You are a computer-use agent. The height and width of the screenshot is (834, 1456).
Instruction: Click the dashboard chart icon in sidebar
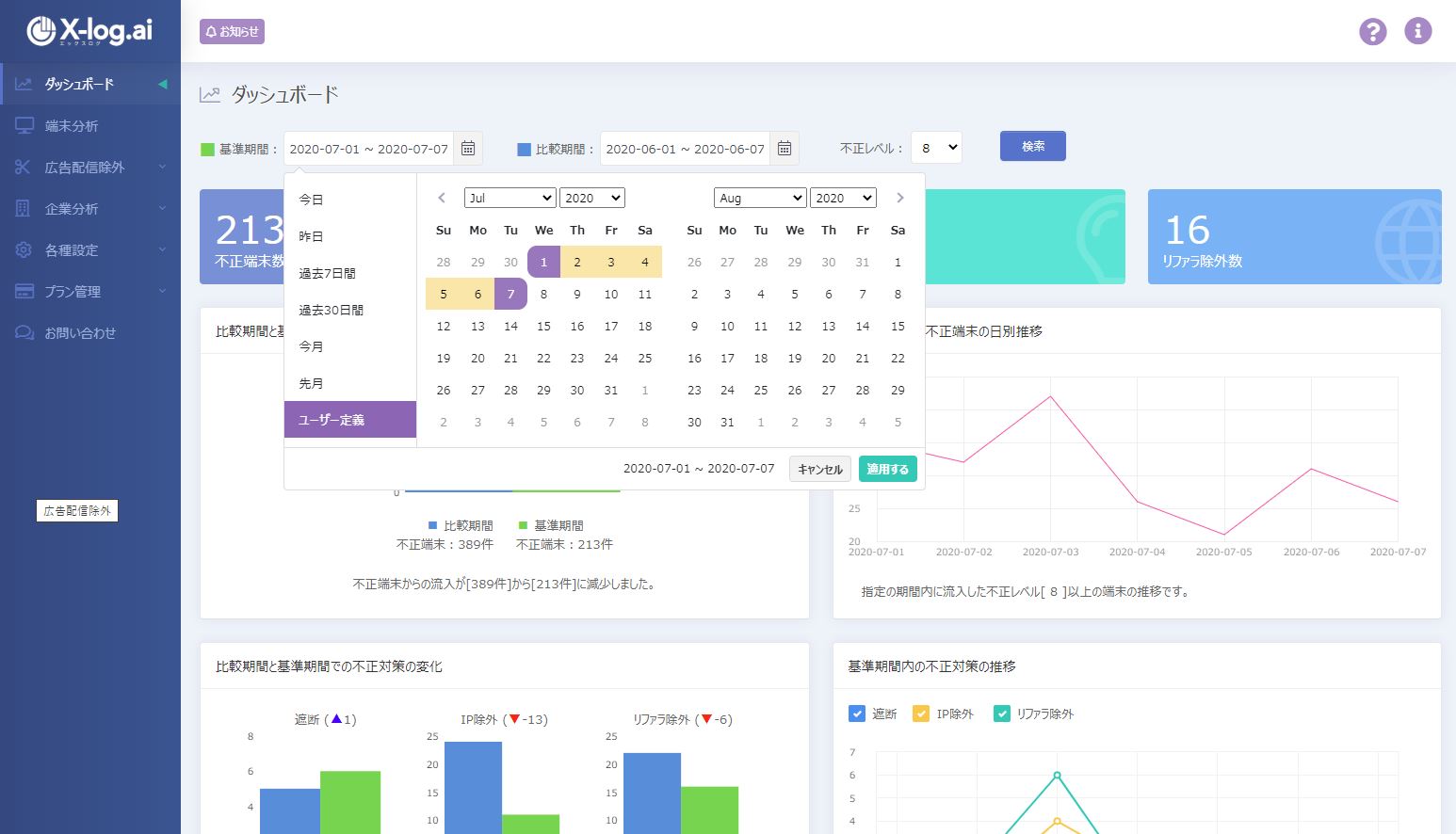[x=24, y=84]
